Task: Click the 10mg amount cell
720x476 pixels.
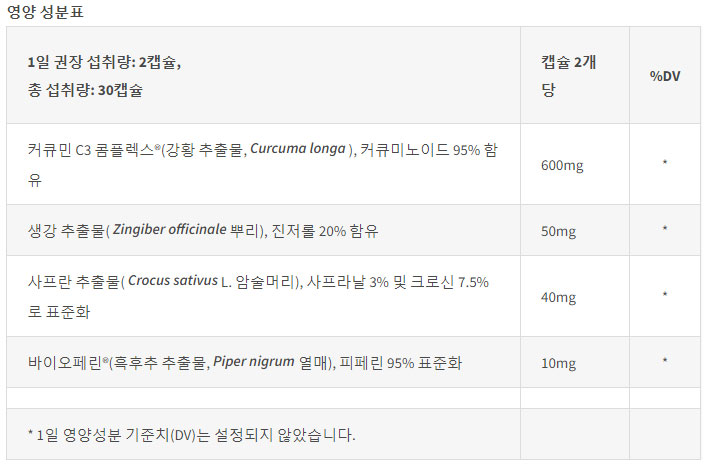Action: pyautogui.click(x=558, y=363)
